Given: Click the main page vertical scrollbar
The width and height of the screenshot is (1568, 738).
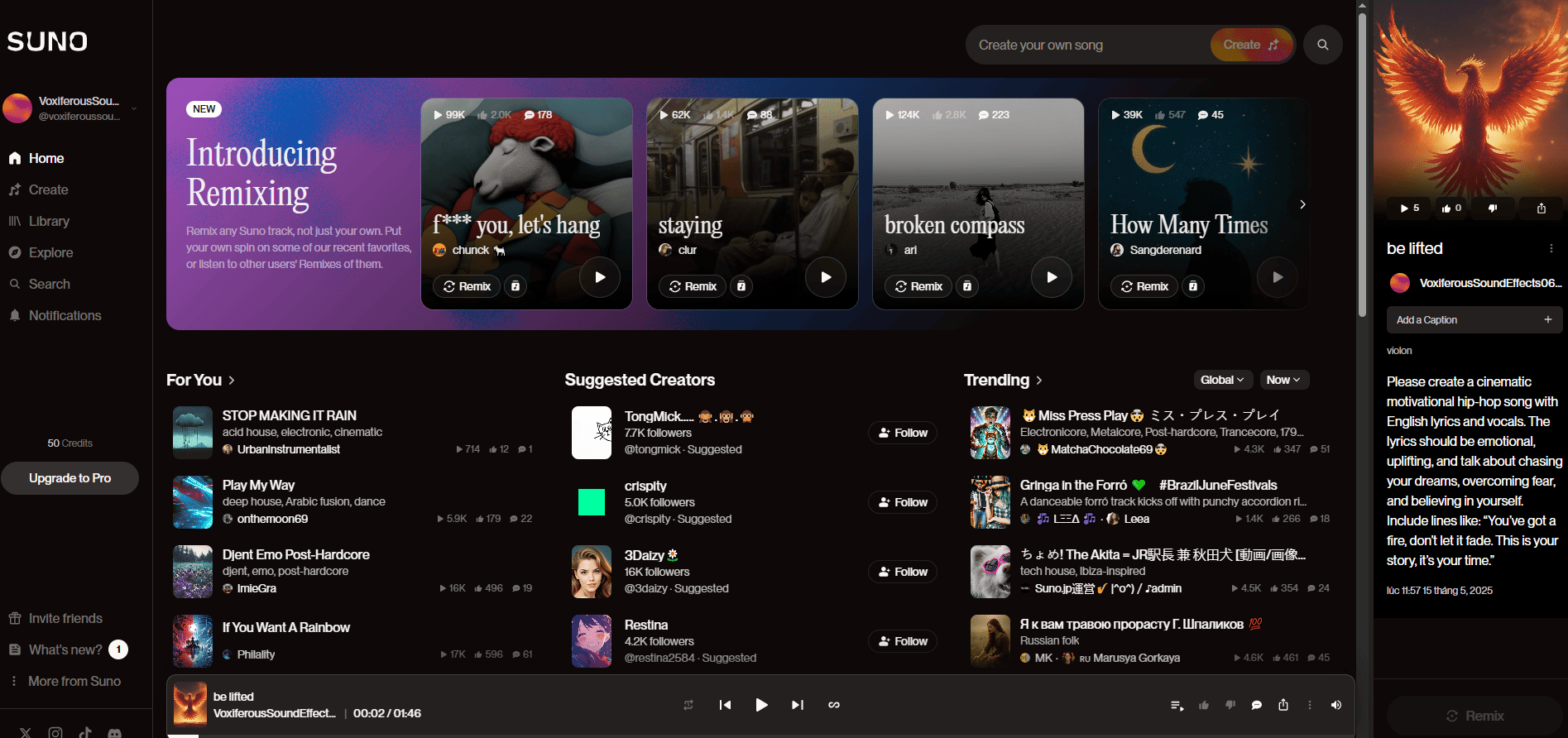Looking at the screenshot, I should tap(1362, 165).
